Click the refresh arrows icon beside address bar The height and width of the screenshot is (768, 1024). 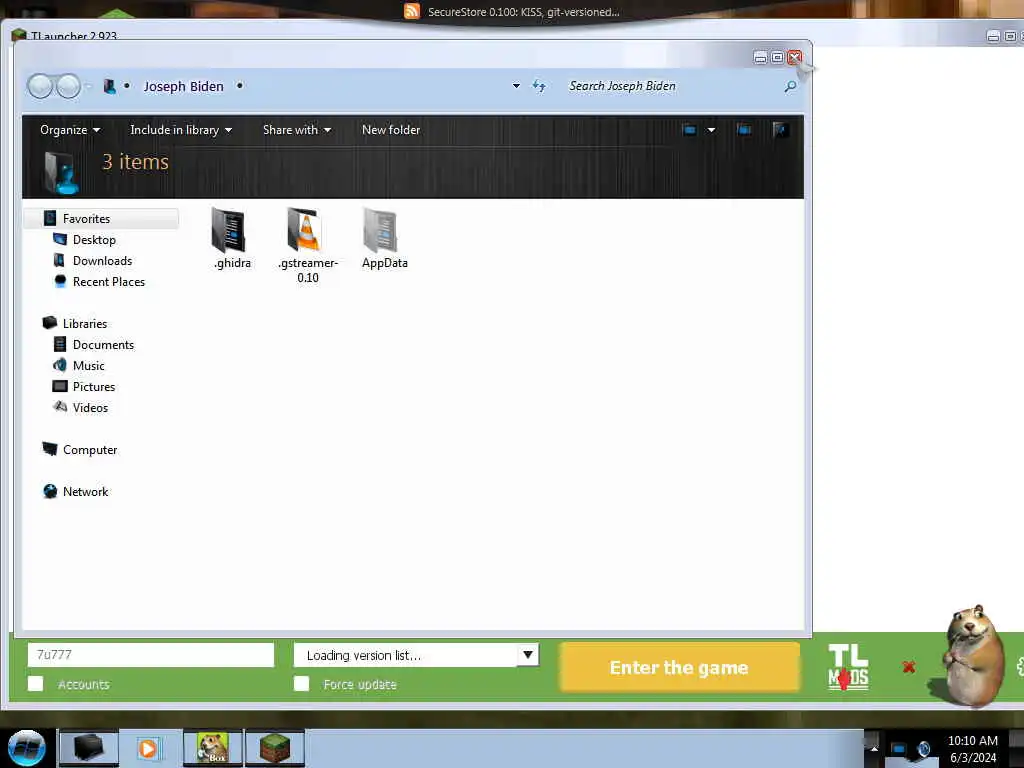539,86
